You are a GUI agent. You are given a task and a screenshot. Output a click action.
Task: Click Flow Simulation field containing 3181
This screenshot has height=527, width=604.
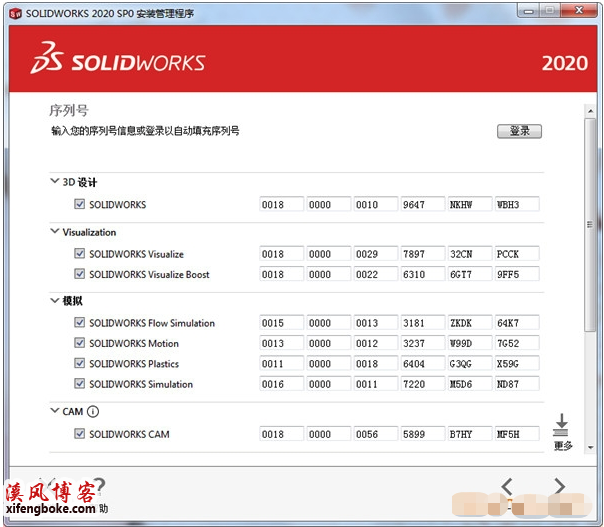tap(423, 323)
